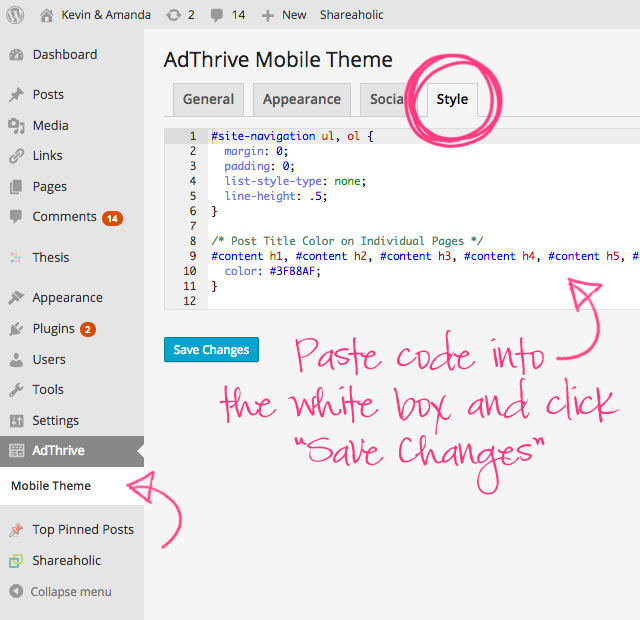Click the comments bubble icon in top bar
Image resolution: width=640 pixels, height=620 pixels.
click(x=216, y=16)
